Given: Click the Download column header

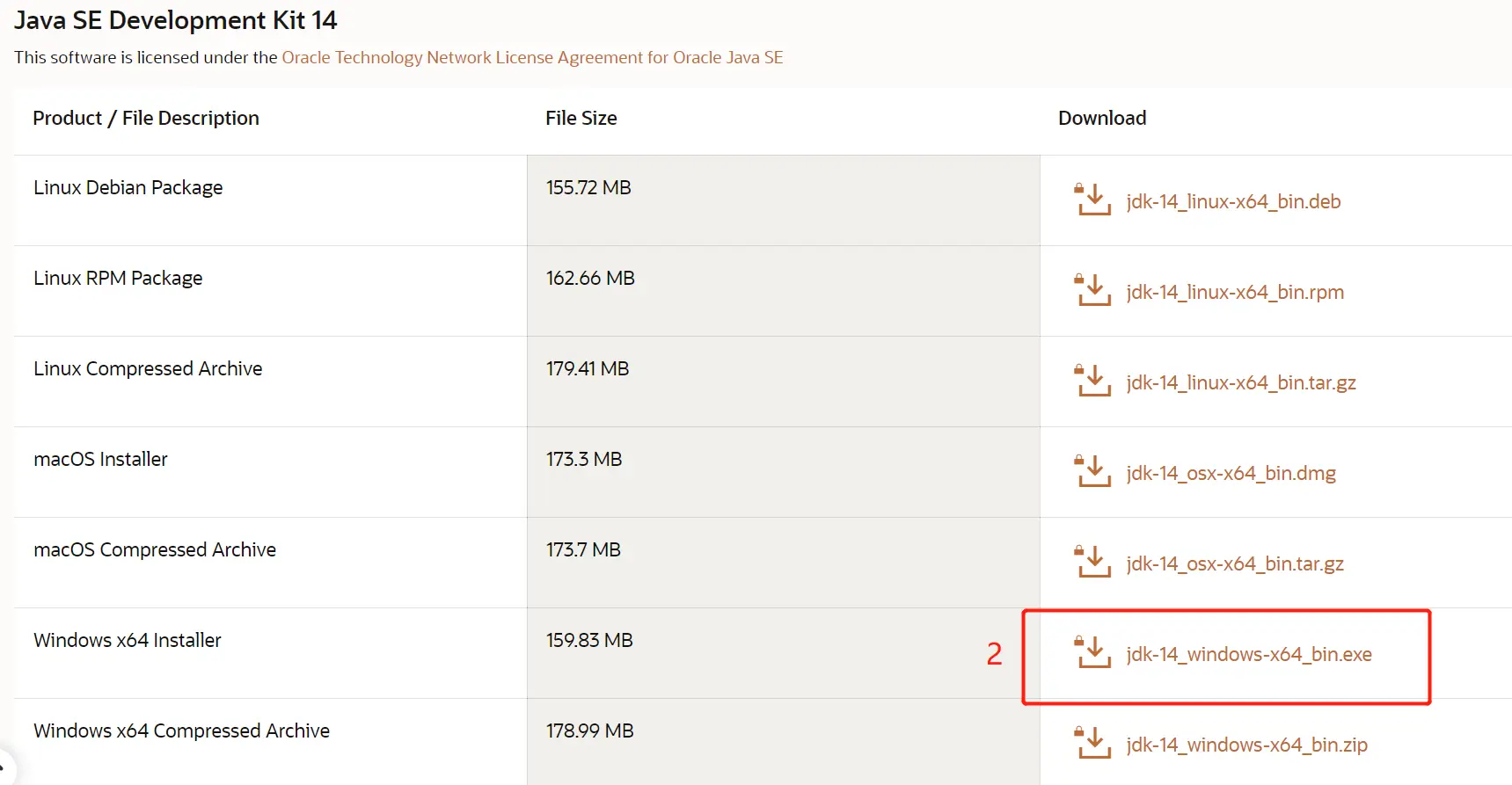Looking at the screenshot, I should 1102,118.
